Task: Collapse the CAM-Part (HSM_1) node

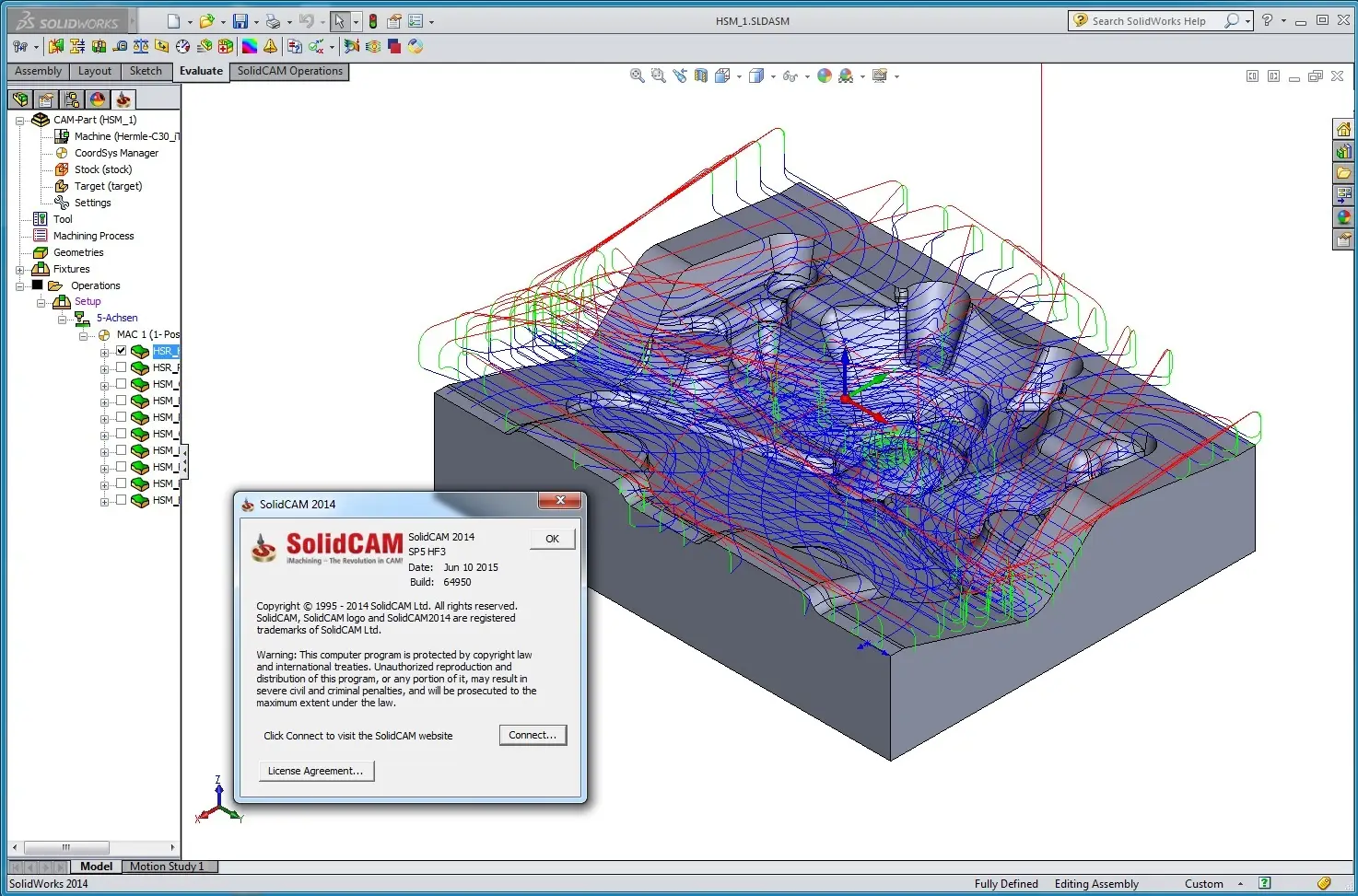Action: [19, 121]
